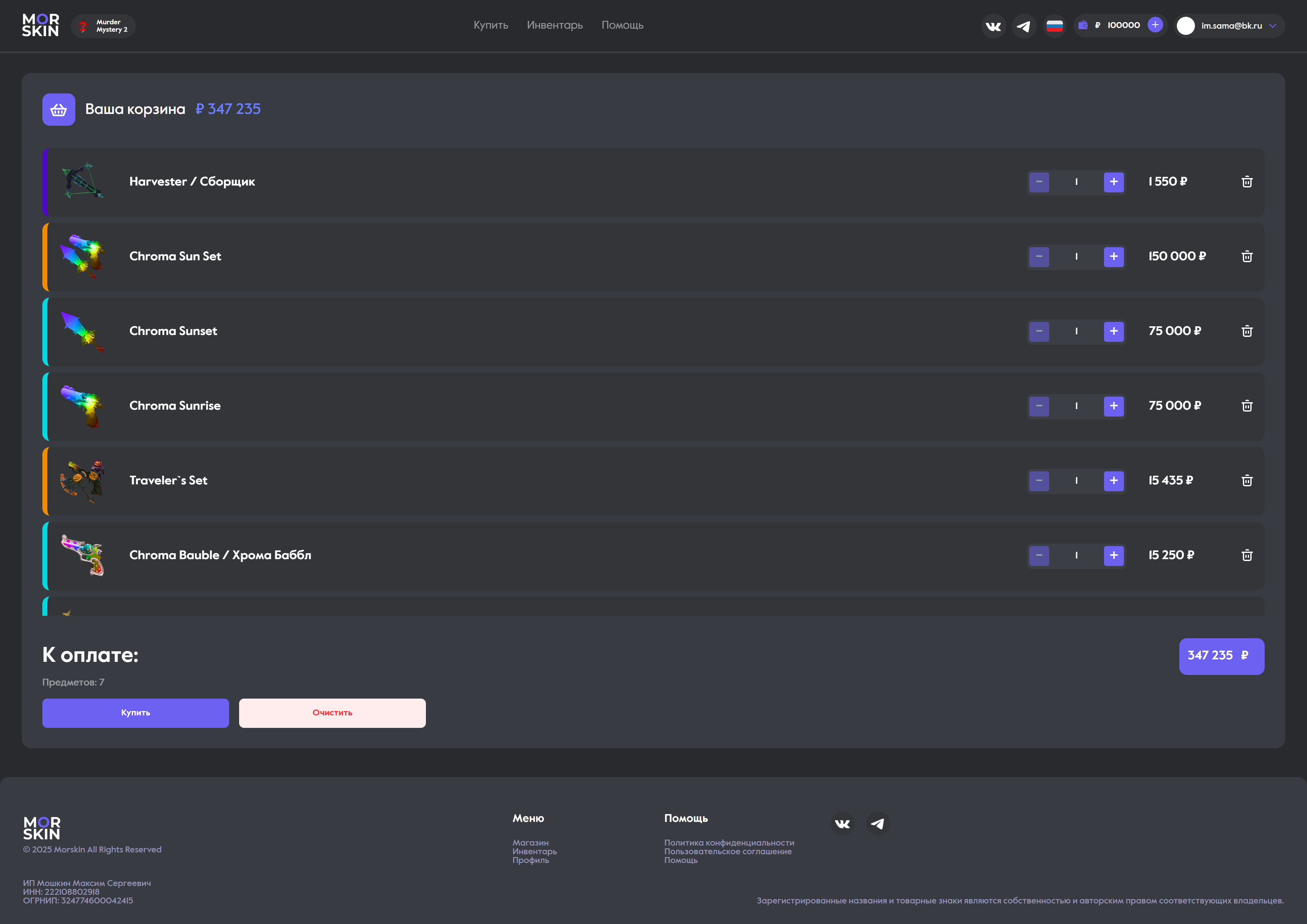The width and height of the screenshot is (1307, 924).
Task: Increase Chroma Sunset quantity
Action: 1113,331
